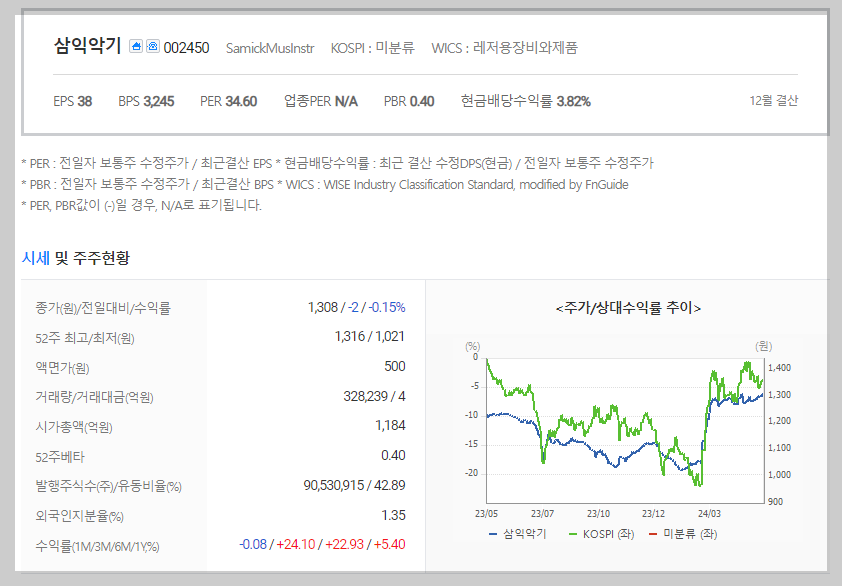Select the face value 500
This screenshot has width=842, height=586.
(x=395, y=366)
